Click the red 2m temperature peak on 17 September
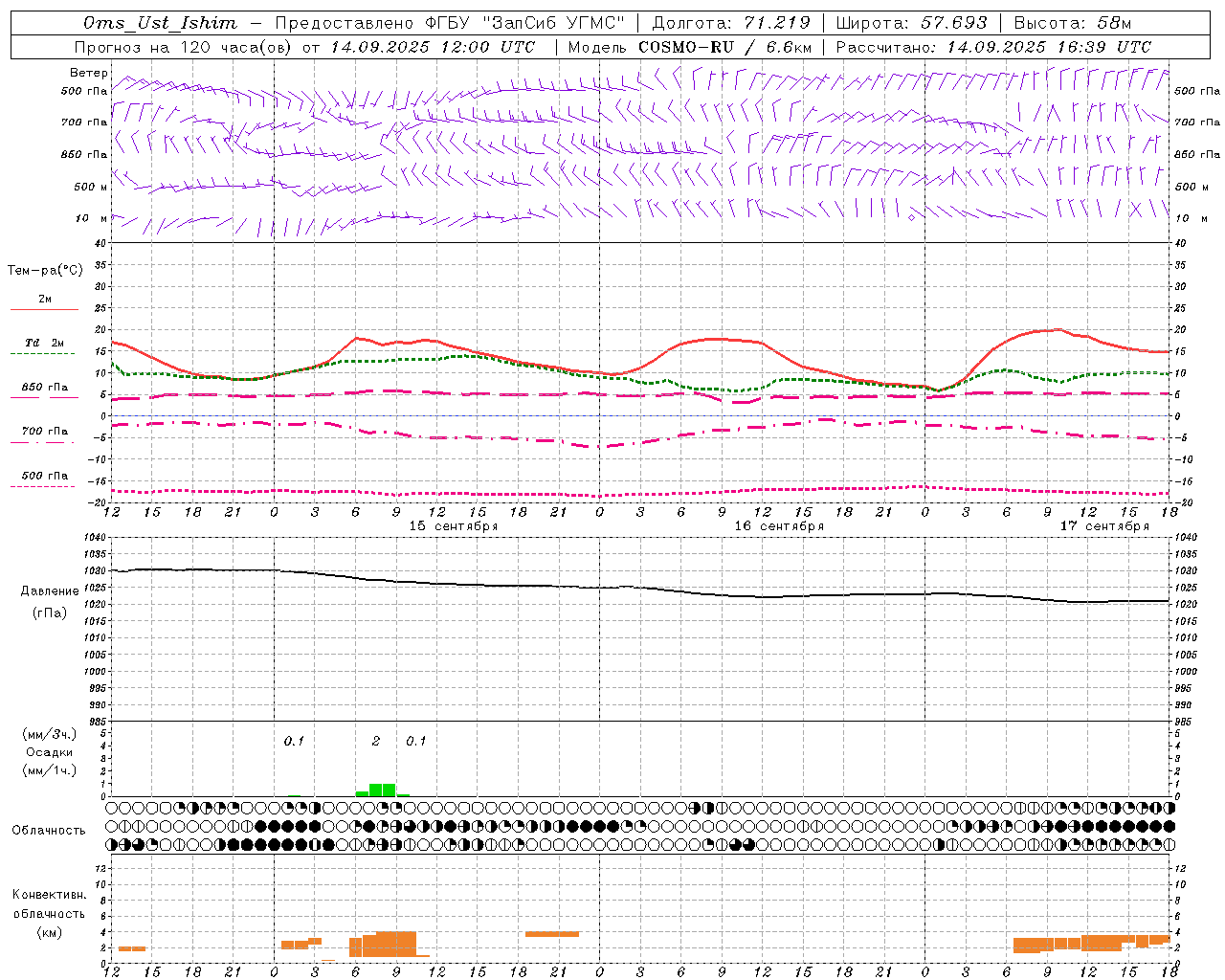Image resolution: width=1225 pixels, height=980 pixels. coord(1058,329)
